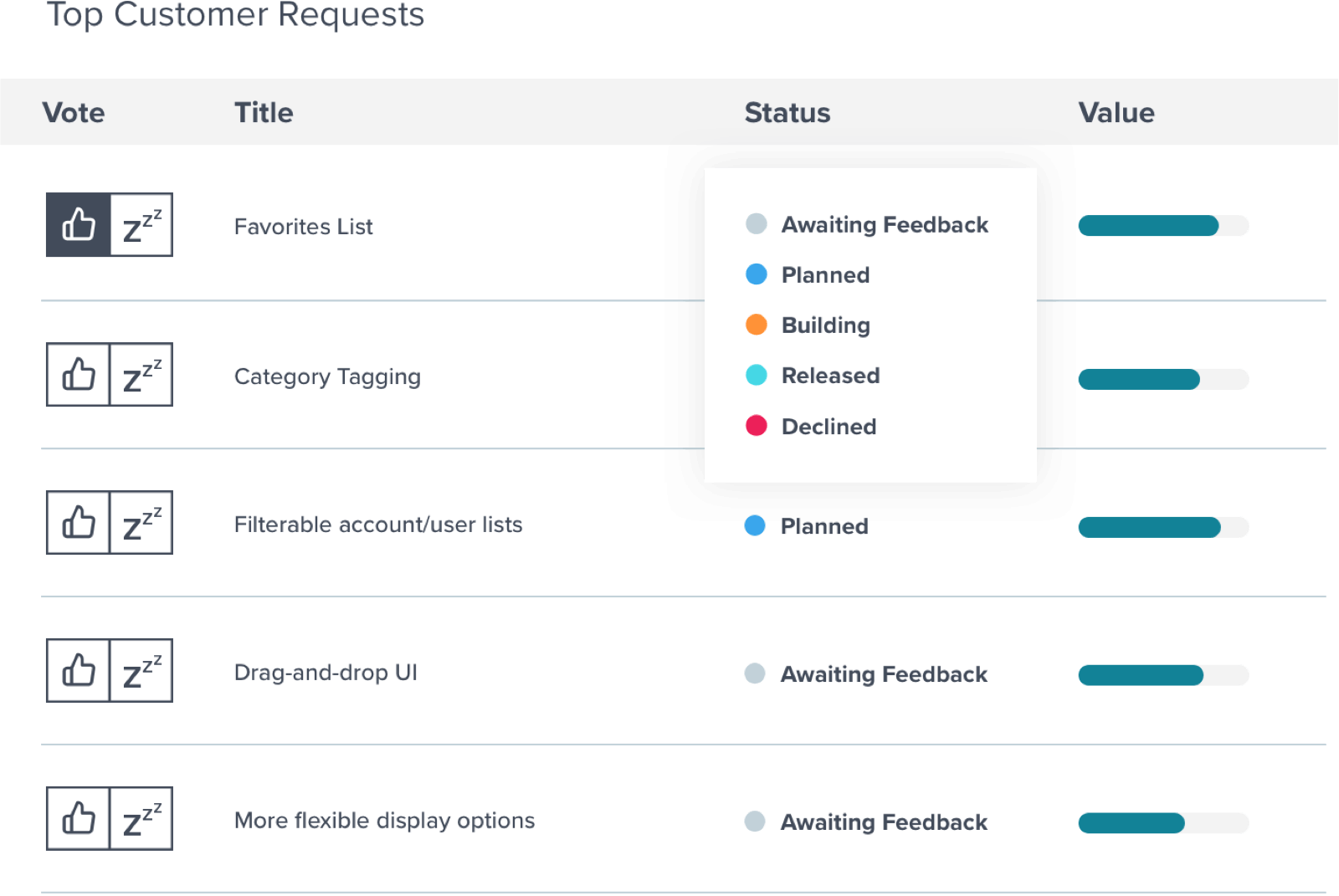Open status dropdown for Filterable account/user lists

[807, 525]
